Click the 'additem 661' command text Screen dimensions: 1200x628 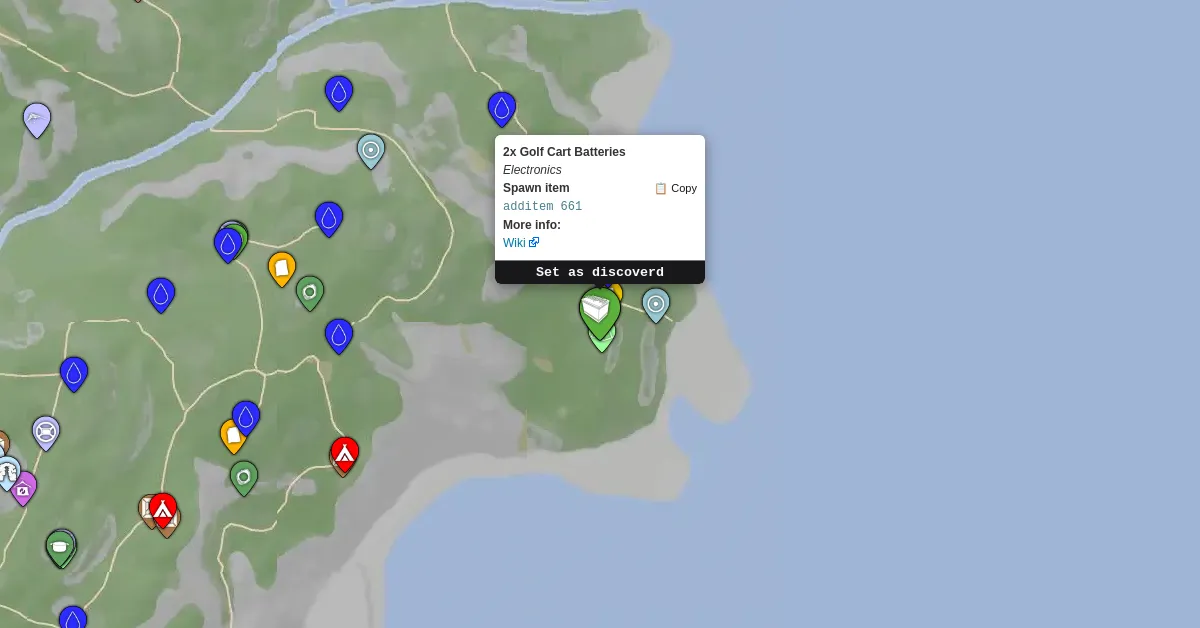tap(542, 207)
